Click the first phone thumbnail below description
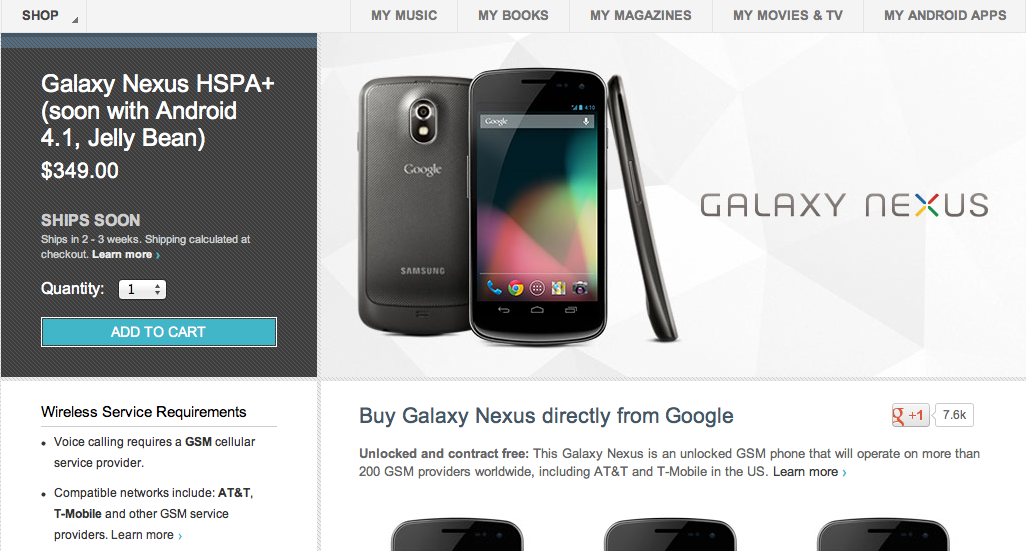 coord(457,535)
